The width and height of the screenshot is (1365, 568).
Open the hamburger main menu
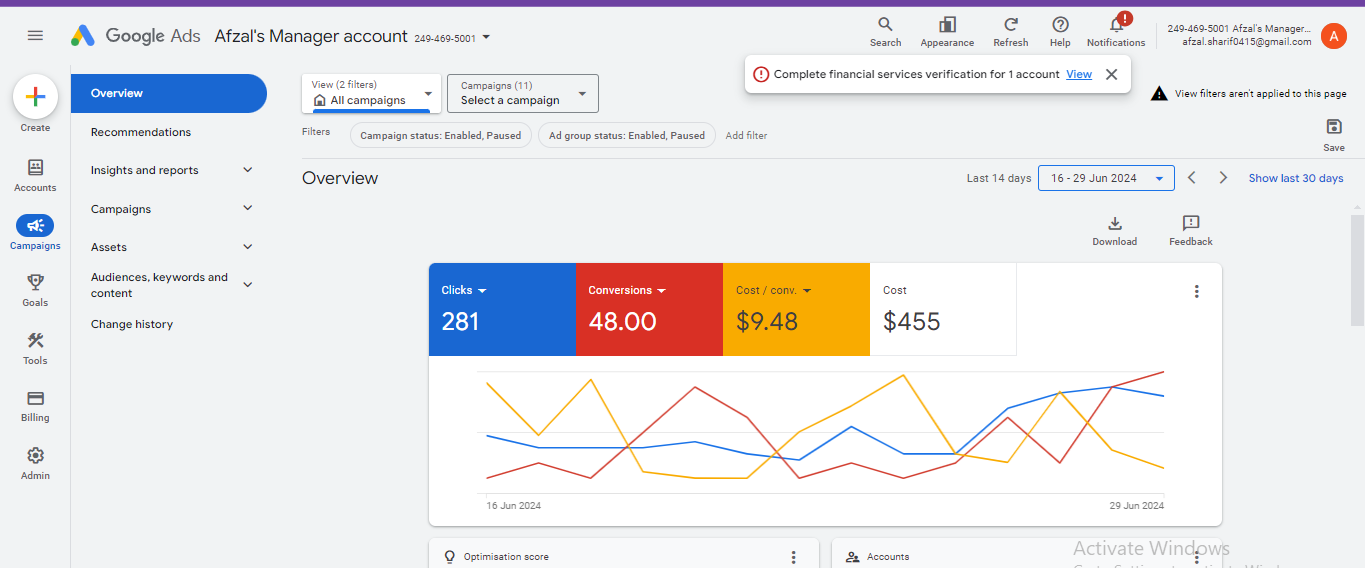[x=35, y=36]
